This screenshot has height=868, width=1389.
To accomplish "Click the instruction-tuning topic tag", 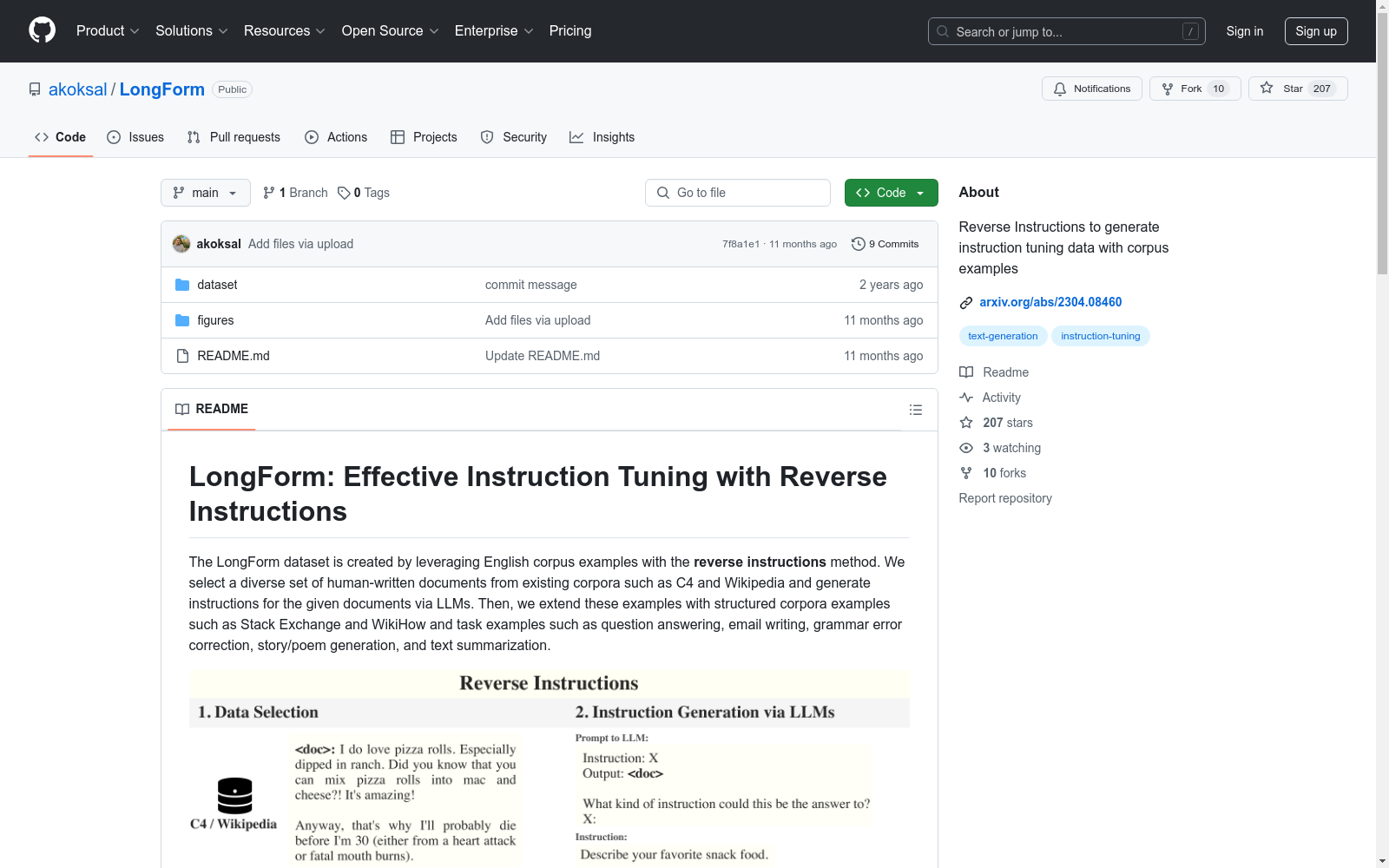I will coord(1100,336).
